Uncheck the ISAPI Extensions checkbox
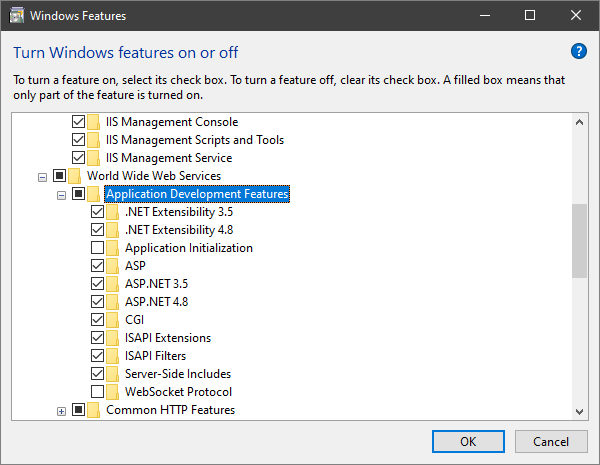The image size is (600, 465). (98, 338)
